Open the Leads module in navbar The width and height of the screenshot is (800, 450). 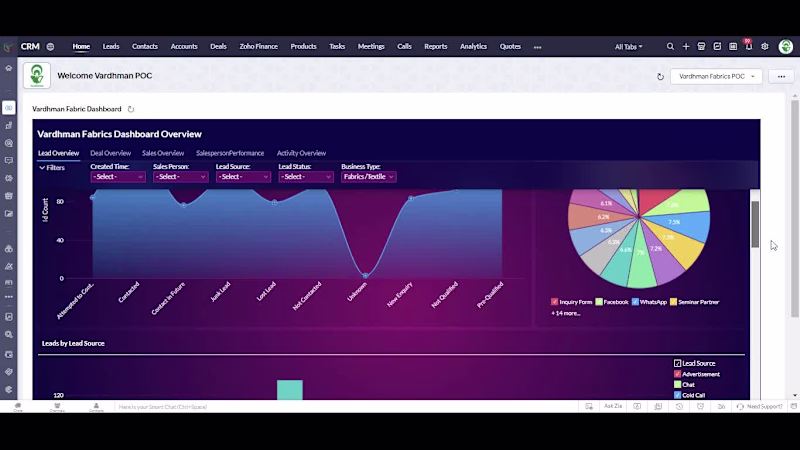(111, 46)
